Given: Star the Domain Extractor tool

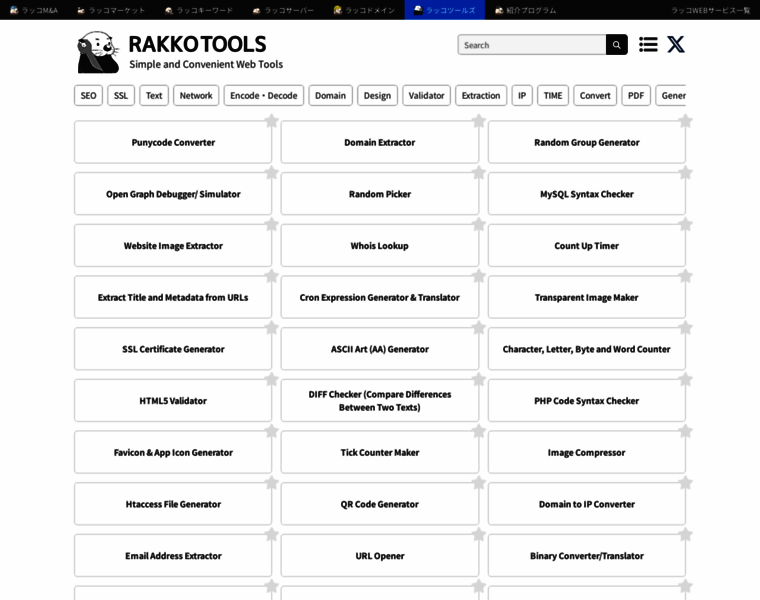Looking at the screenshot, I should [478, 121].
